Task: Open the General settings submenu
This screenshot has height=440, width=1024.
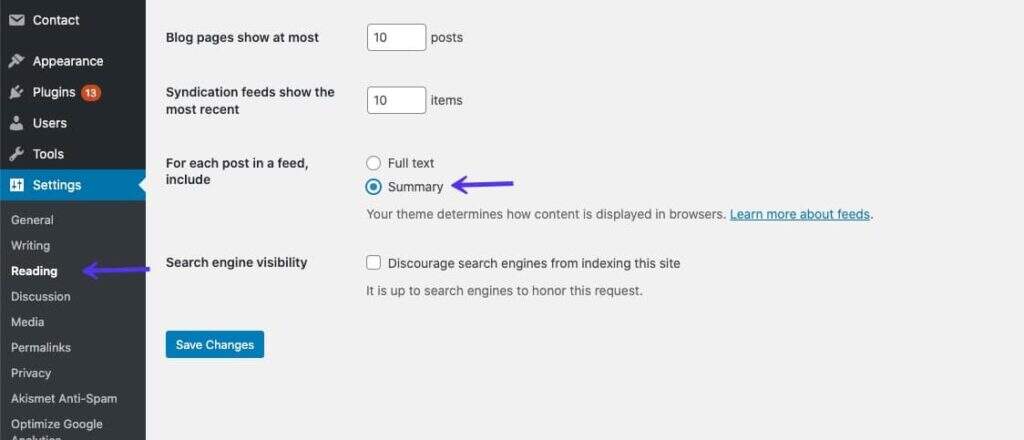Action: click(32, 220)
